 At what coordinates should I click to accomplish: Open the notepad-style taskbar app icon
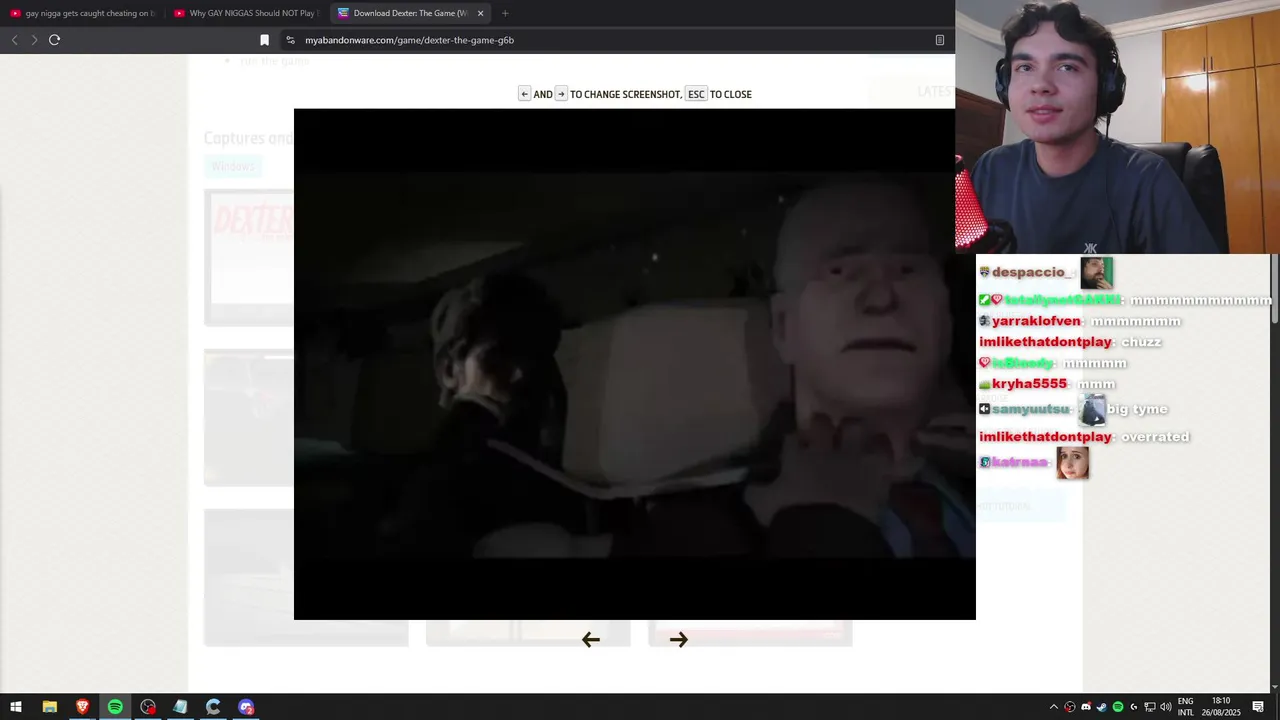pos(180,707)
